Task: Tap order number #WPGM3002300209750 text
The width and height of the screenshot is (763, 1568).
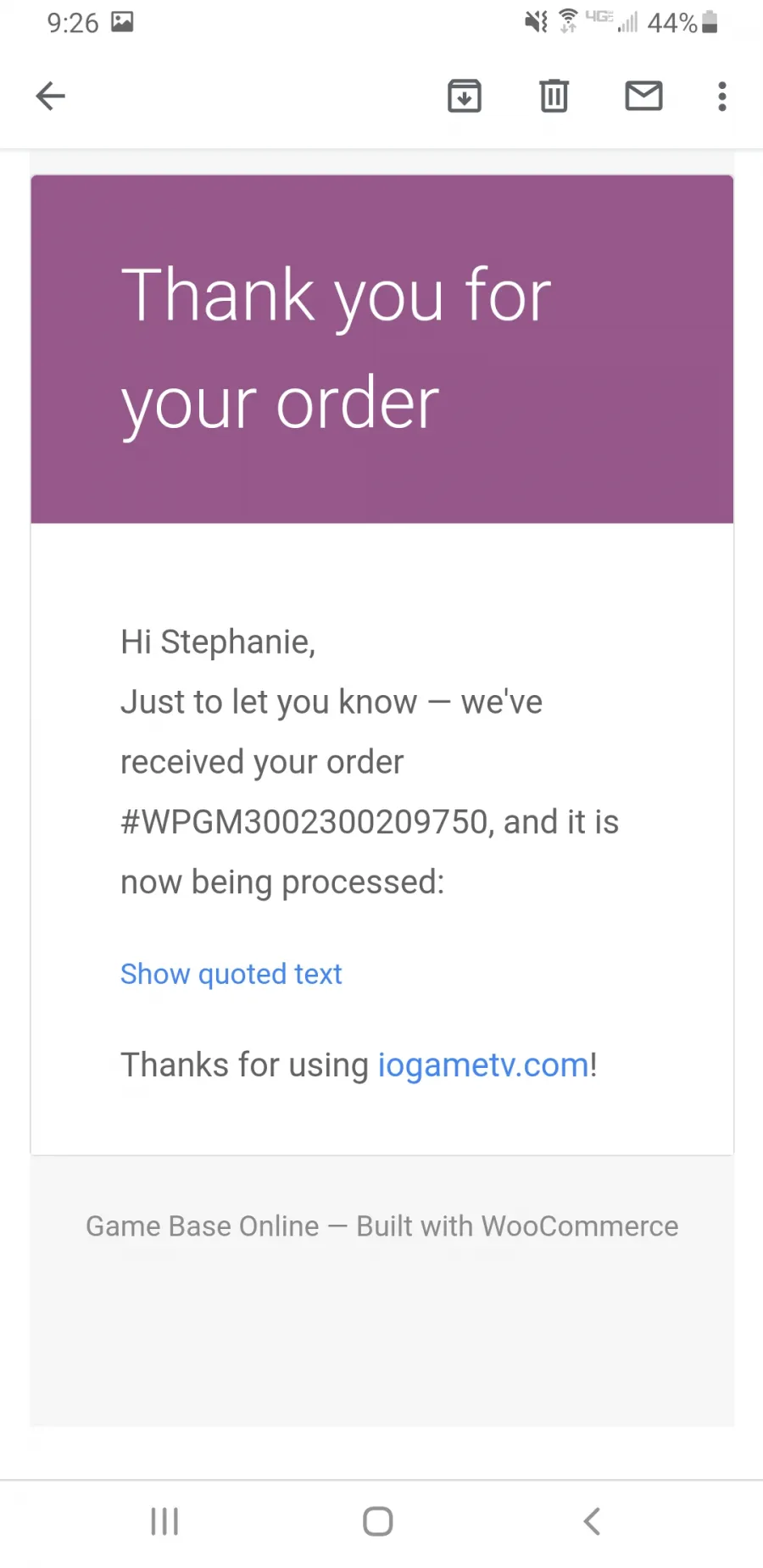Action: [x=305, y=822]
